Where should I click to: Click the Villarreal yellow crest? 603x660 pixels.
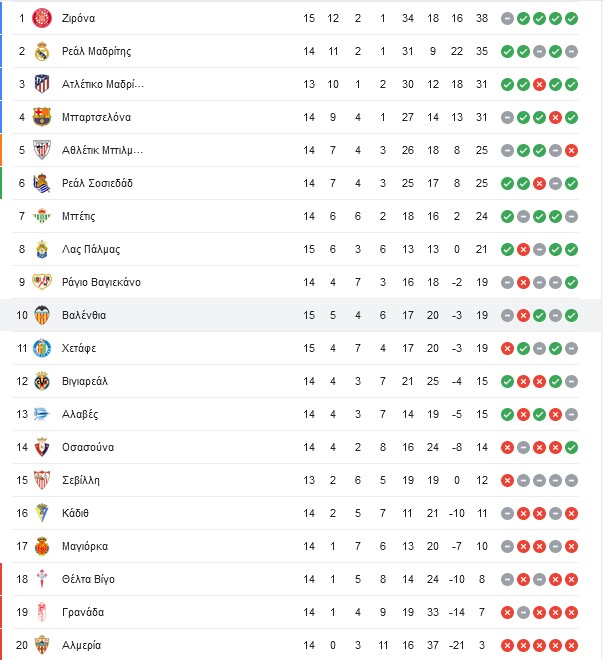click(x=42, y=381)
